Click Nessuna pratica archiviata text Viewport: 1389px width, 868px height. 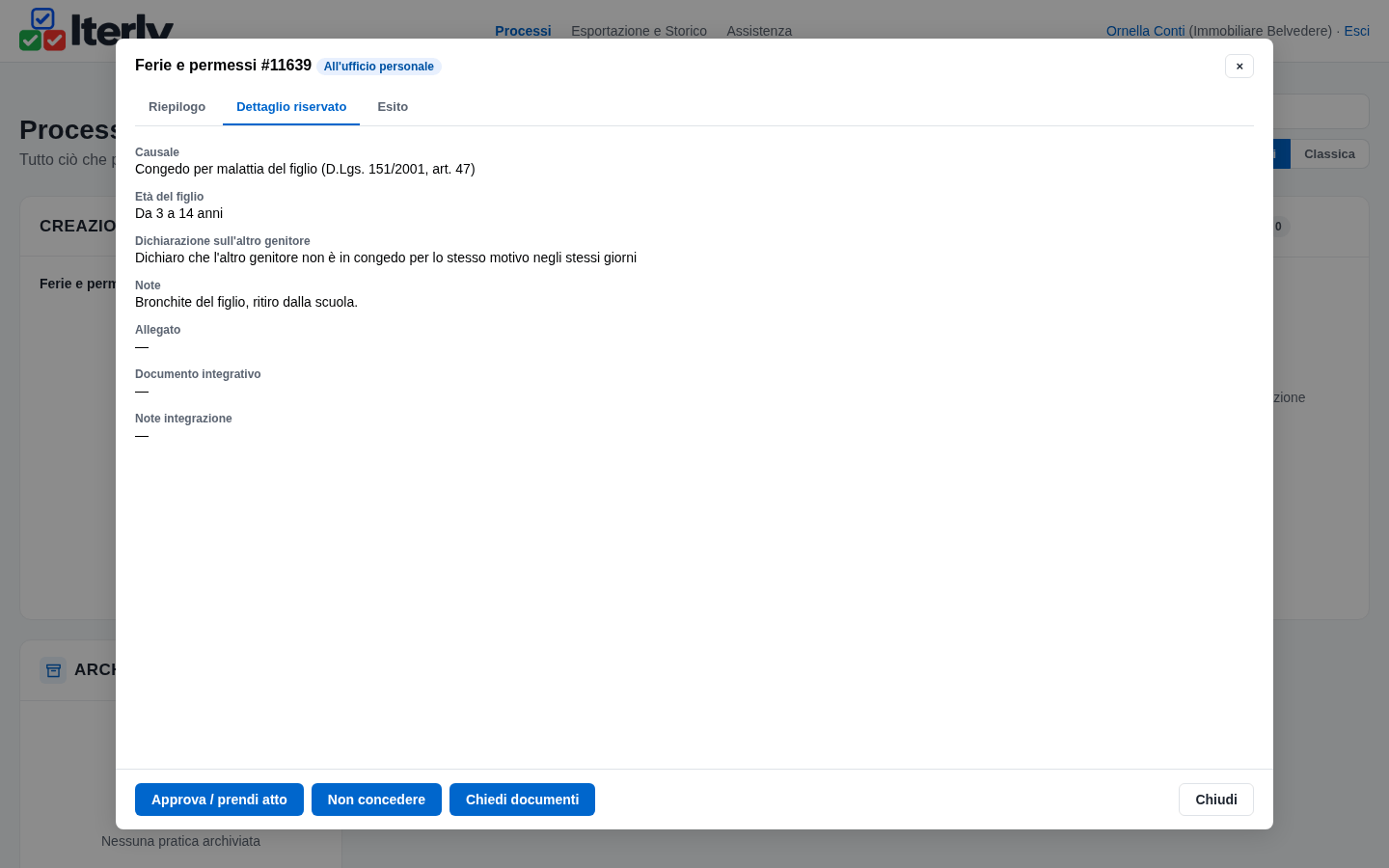(180, 841)
